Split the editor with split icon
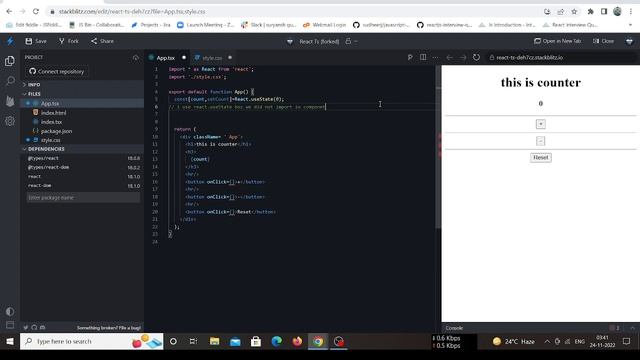This screenshot has height=360, width=640. (423, 58)
